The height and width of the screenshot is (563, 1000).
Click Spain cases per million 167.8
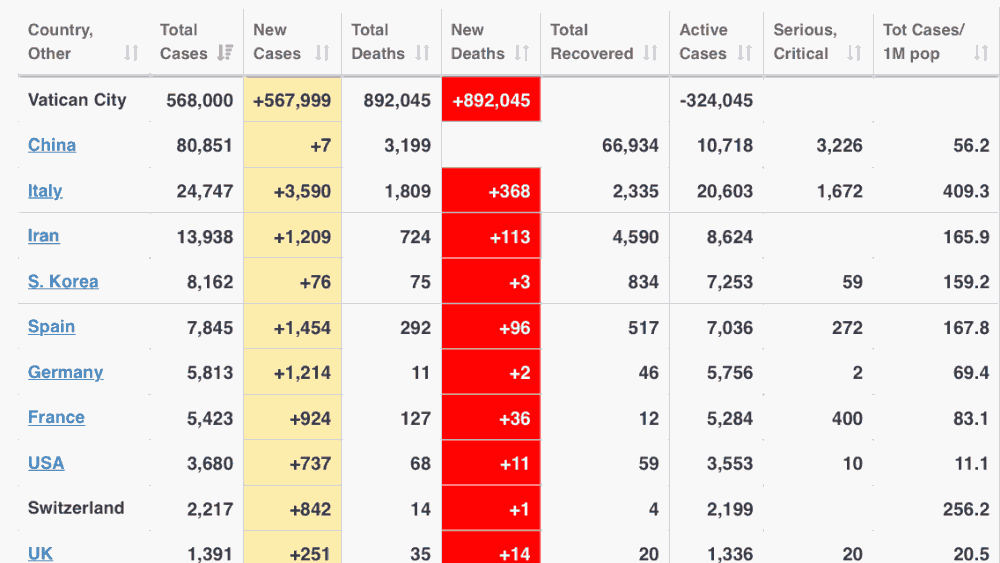pyautogui.click(x=966, y=328)
